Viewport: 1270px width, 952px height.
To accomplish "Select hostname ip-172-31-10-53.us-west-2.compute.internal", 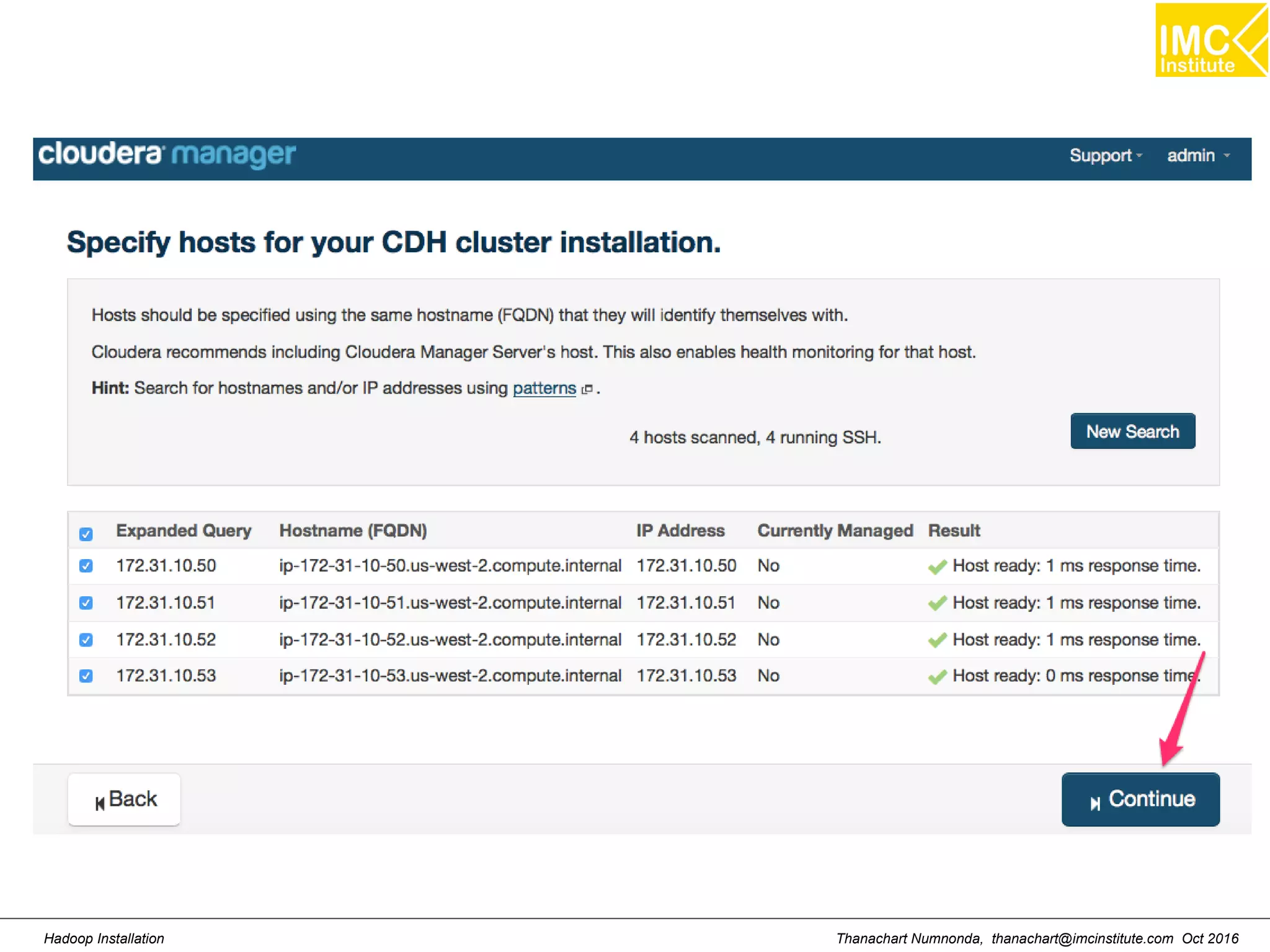I will pos(450,676).
